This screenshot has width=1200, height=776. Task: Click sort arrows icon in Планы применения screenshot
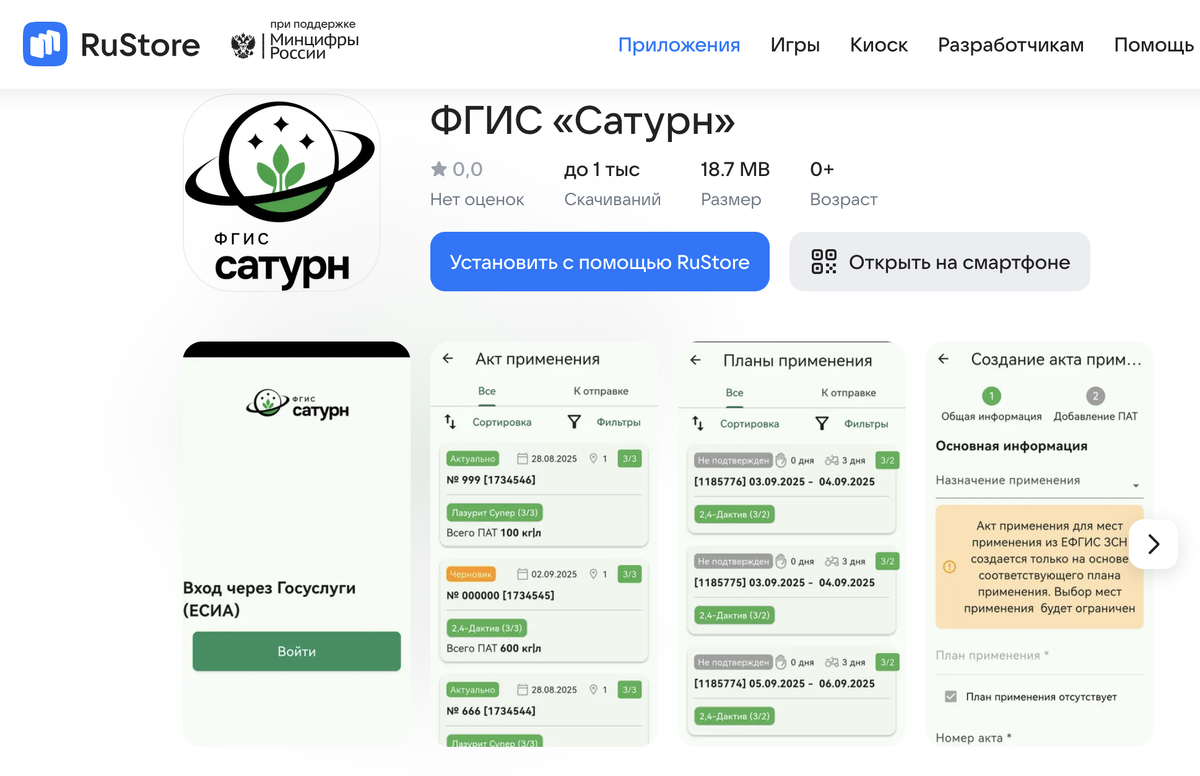698,424
